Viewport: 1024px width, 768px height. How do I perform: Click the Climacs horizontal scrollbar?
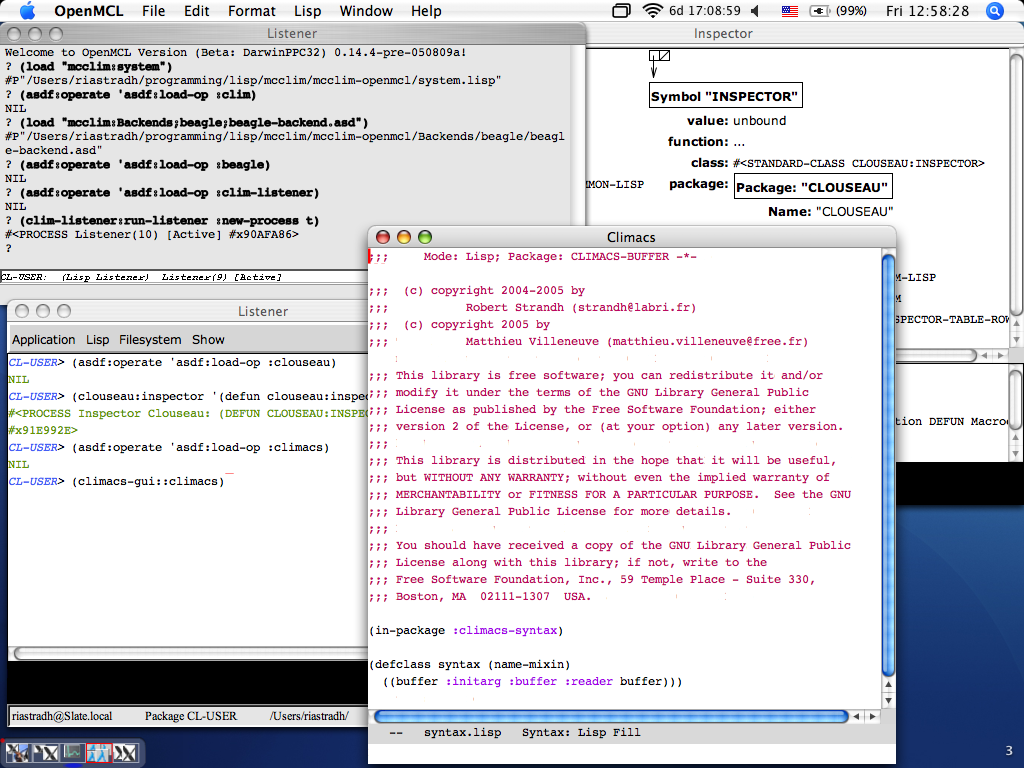pyautogui.click(x=610, y=717)
